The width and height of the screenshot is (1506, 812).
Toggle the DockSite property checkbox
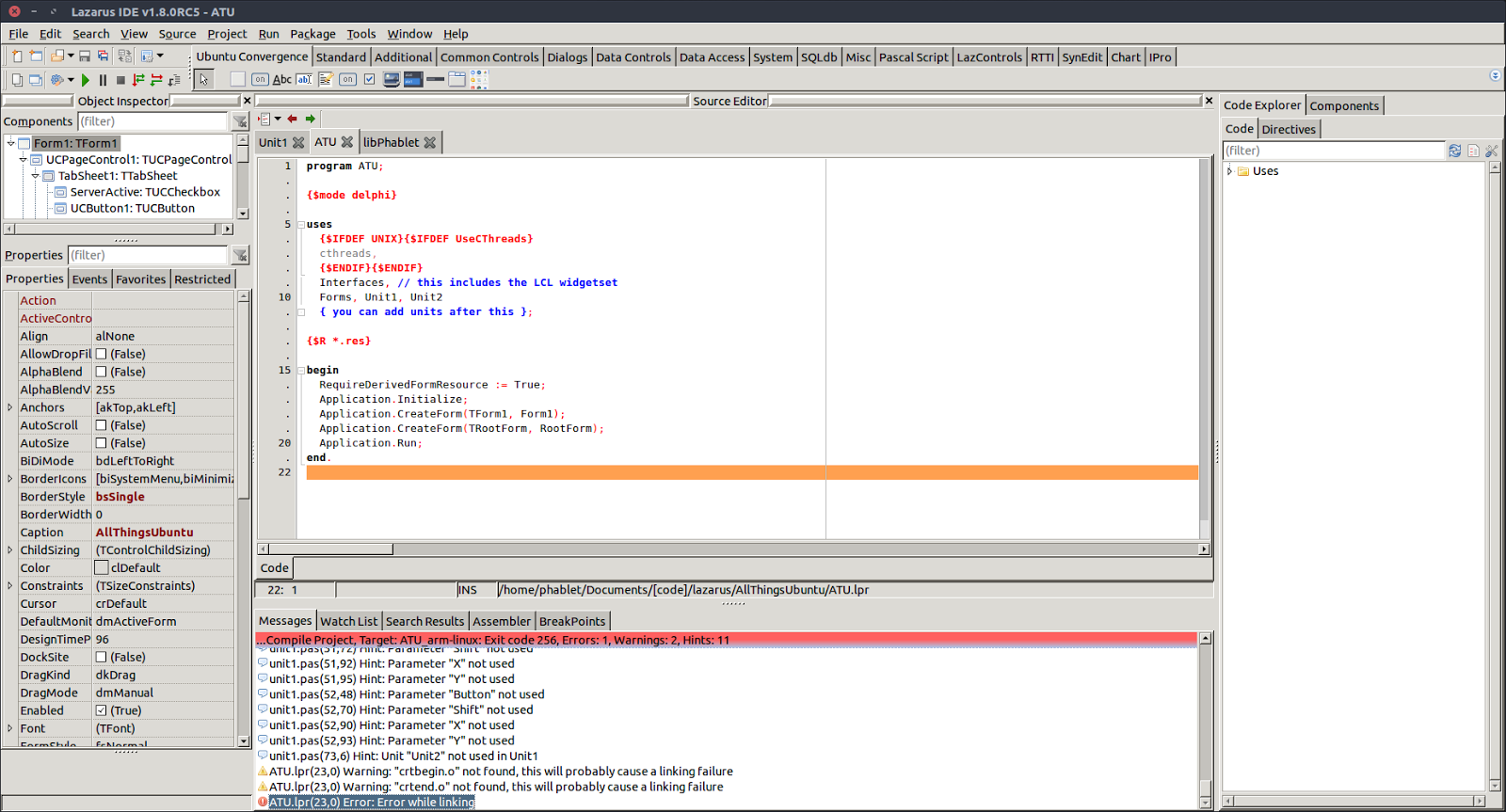click(101, 658)
